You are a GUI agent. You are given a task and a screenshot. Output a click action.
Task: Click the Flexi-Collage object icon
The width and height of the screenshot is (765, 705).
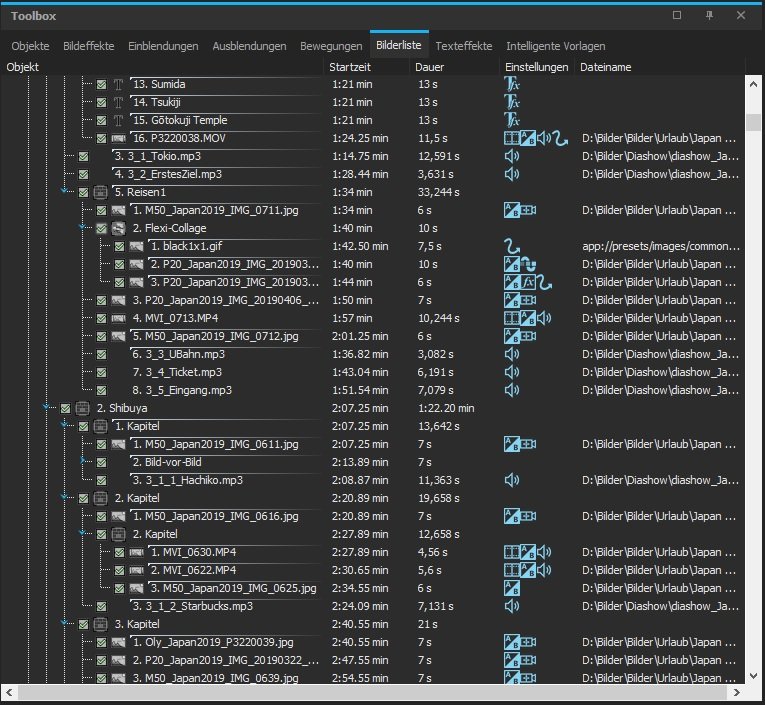pos(119,228)
